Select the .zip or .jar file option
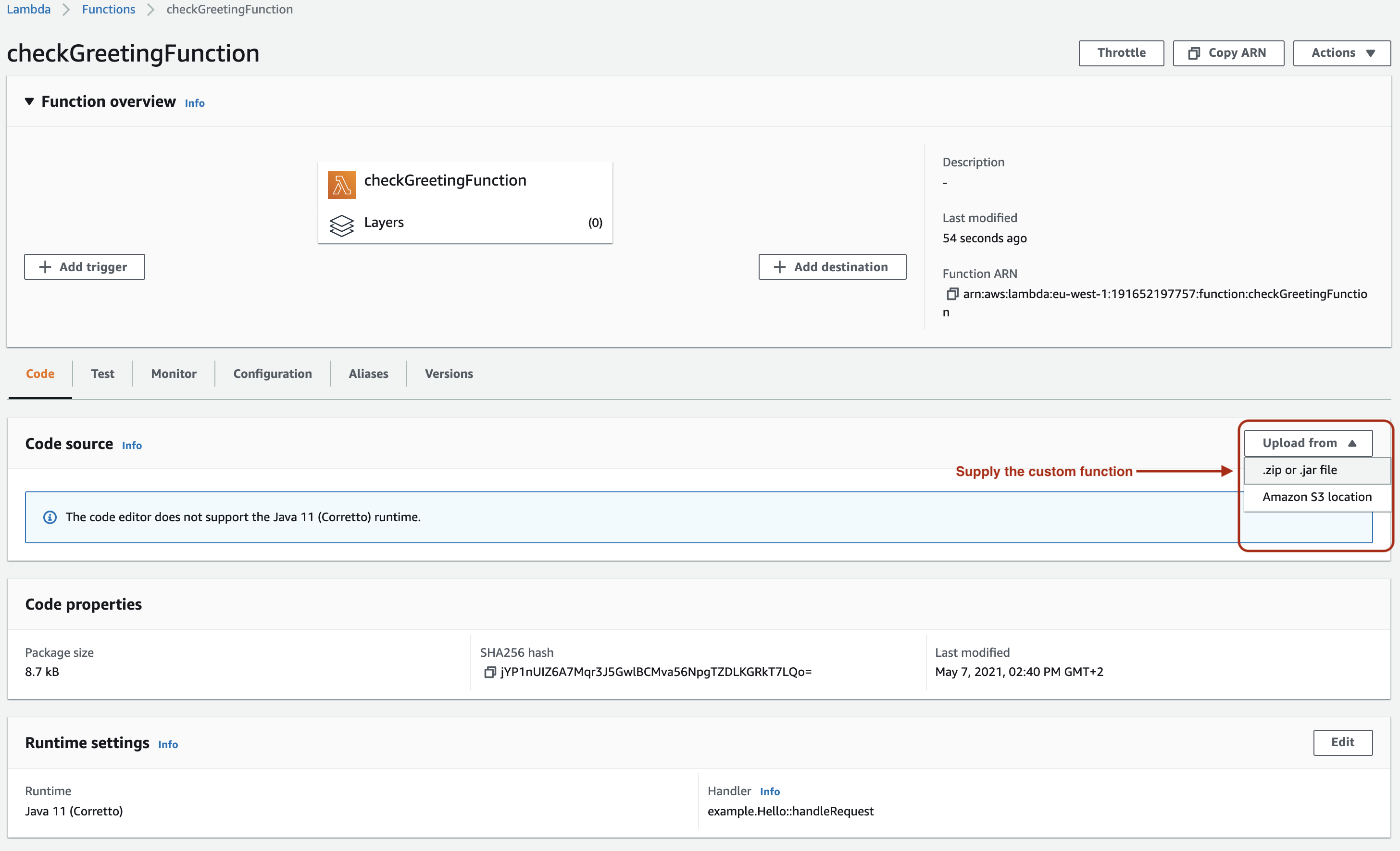The height and width of the screenshot is (851, 1400). pos(1300,470)
